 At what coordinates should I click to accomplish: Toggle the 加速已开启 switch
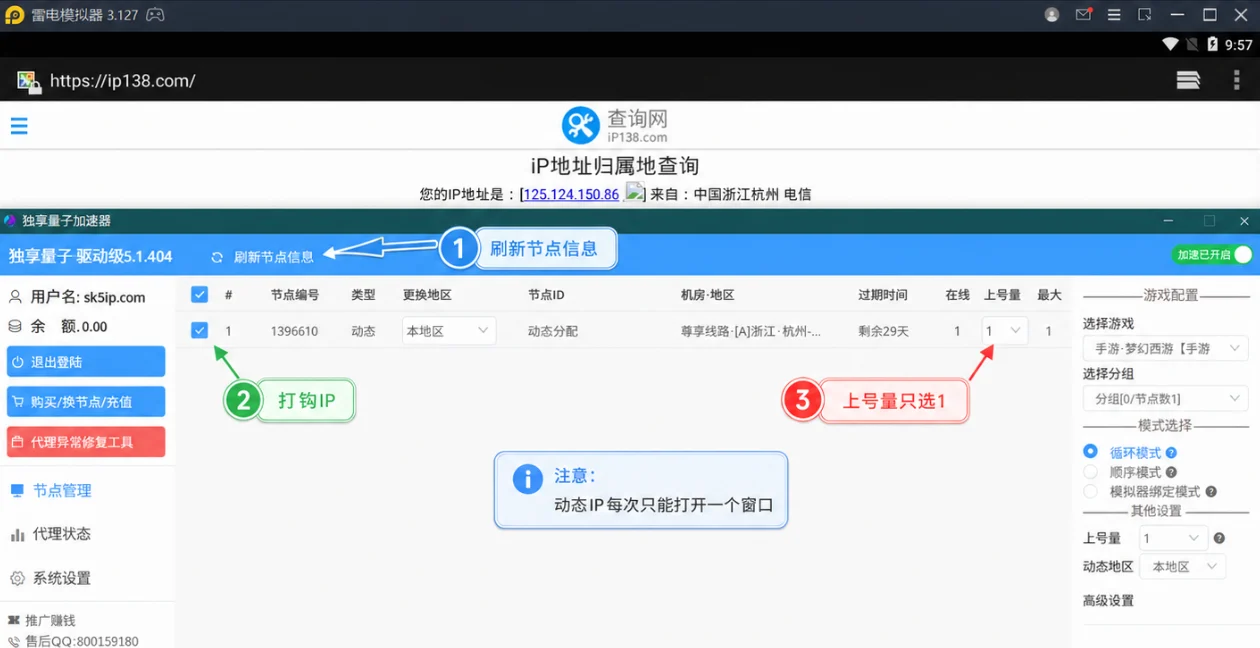pos(1212,255)
